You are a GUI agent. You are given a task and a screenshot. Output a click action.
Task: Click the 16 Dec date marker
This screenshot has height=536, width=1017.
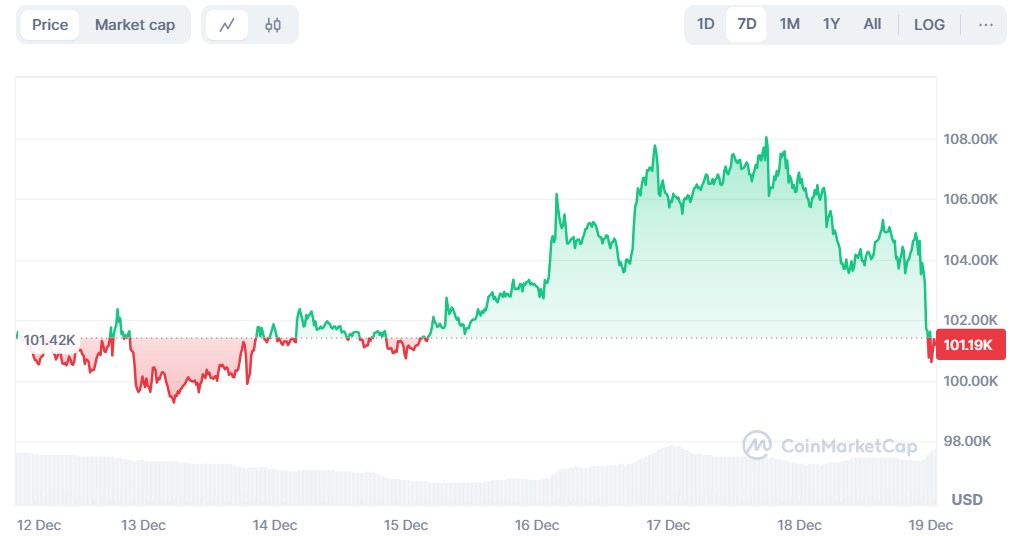click(537, 525)
